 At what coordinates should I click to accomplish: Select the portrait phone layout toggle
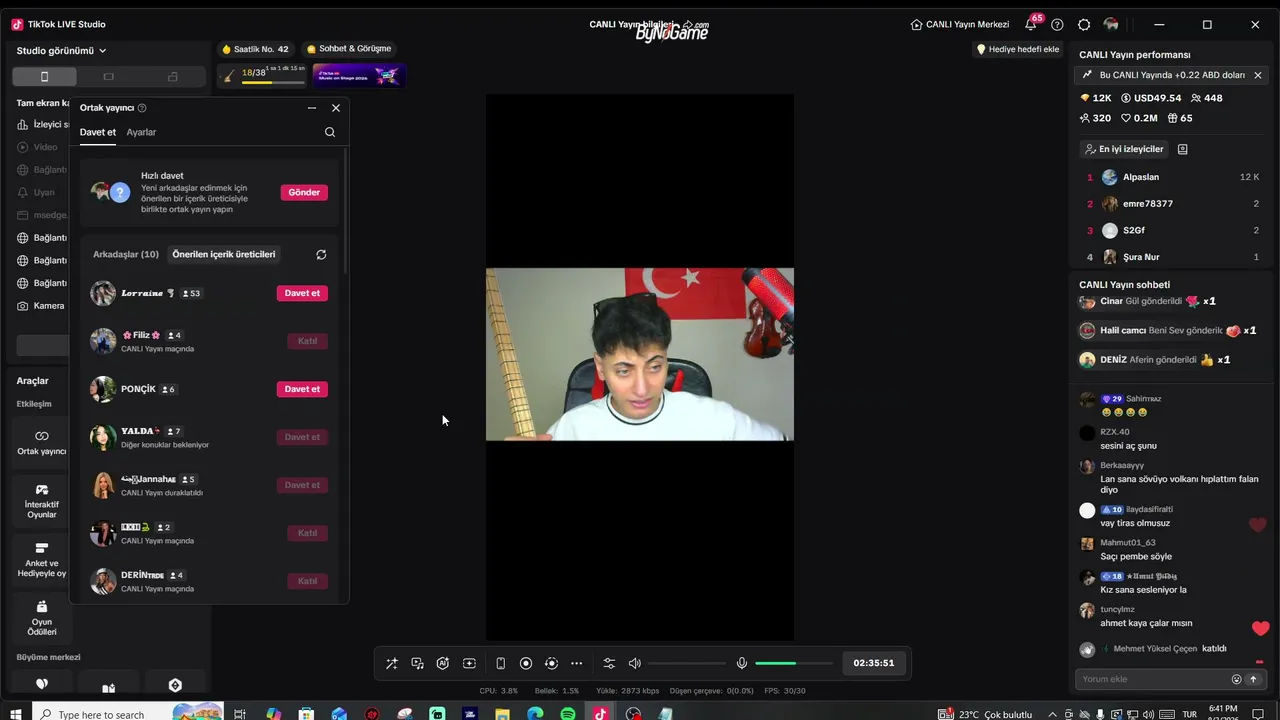pyautogui.click(x=44, y=77)
